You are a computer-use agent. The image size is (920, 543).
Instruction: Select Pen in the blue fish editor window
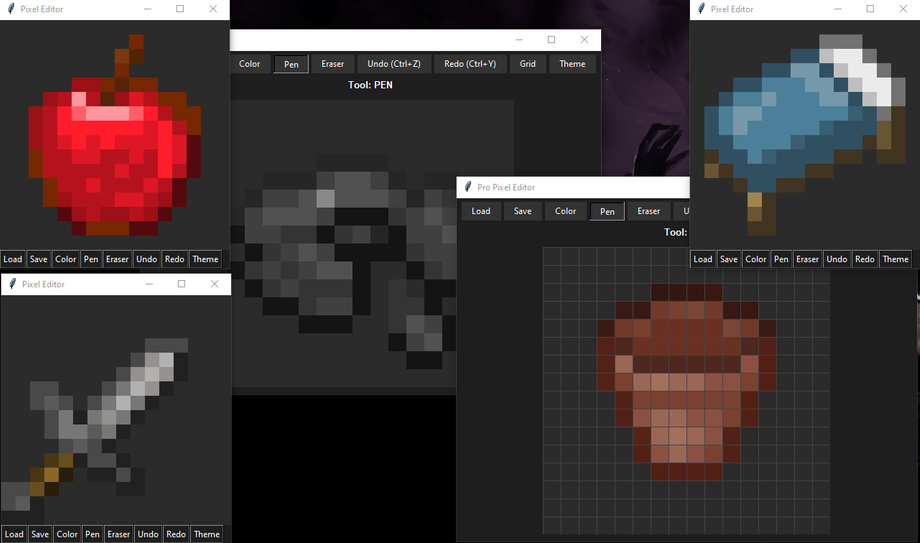(x=781, y=259)
